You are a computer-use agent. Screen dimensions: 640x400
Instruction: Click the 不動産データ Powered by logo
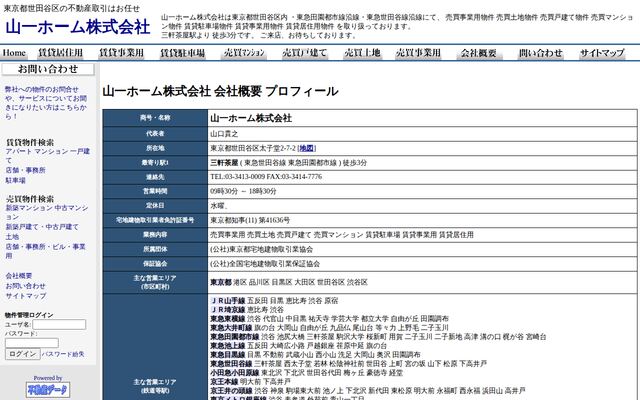(x=48, y=389)
